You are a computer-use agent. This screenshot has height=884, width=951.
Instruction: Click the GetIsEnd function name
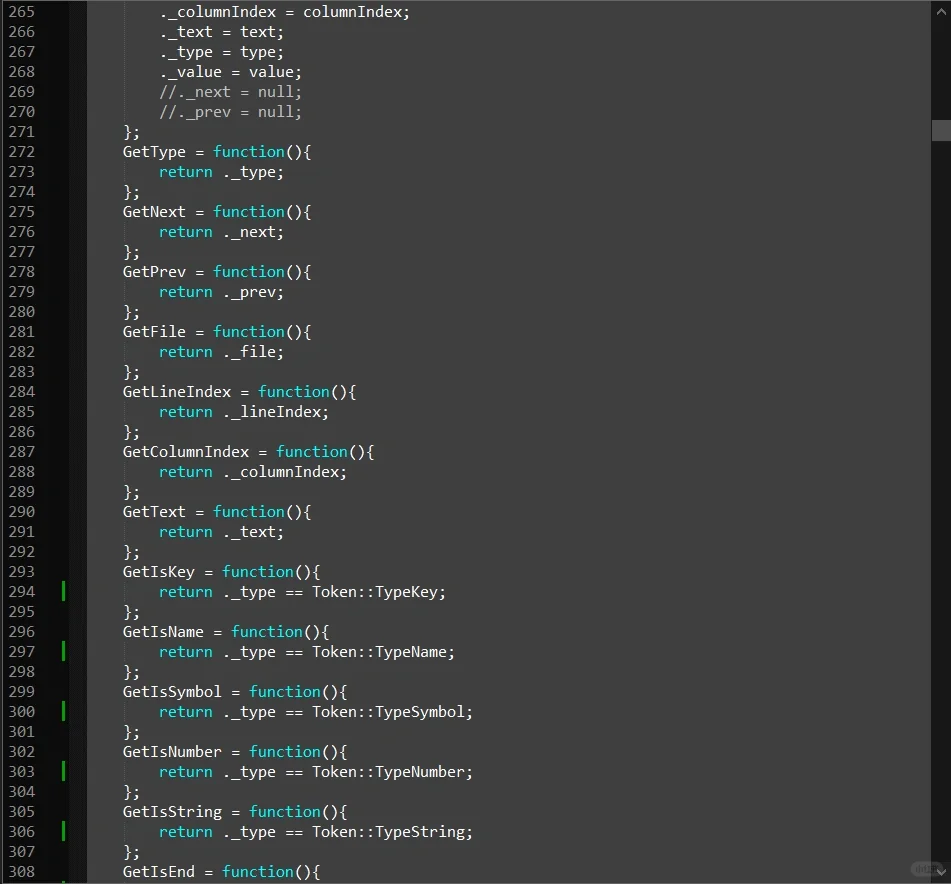tap(159, 872)
